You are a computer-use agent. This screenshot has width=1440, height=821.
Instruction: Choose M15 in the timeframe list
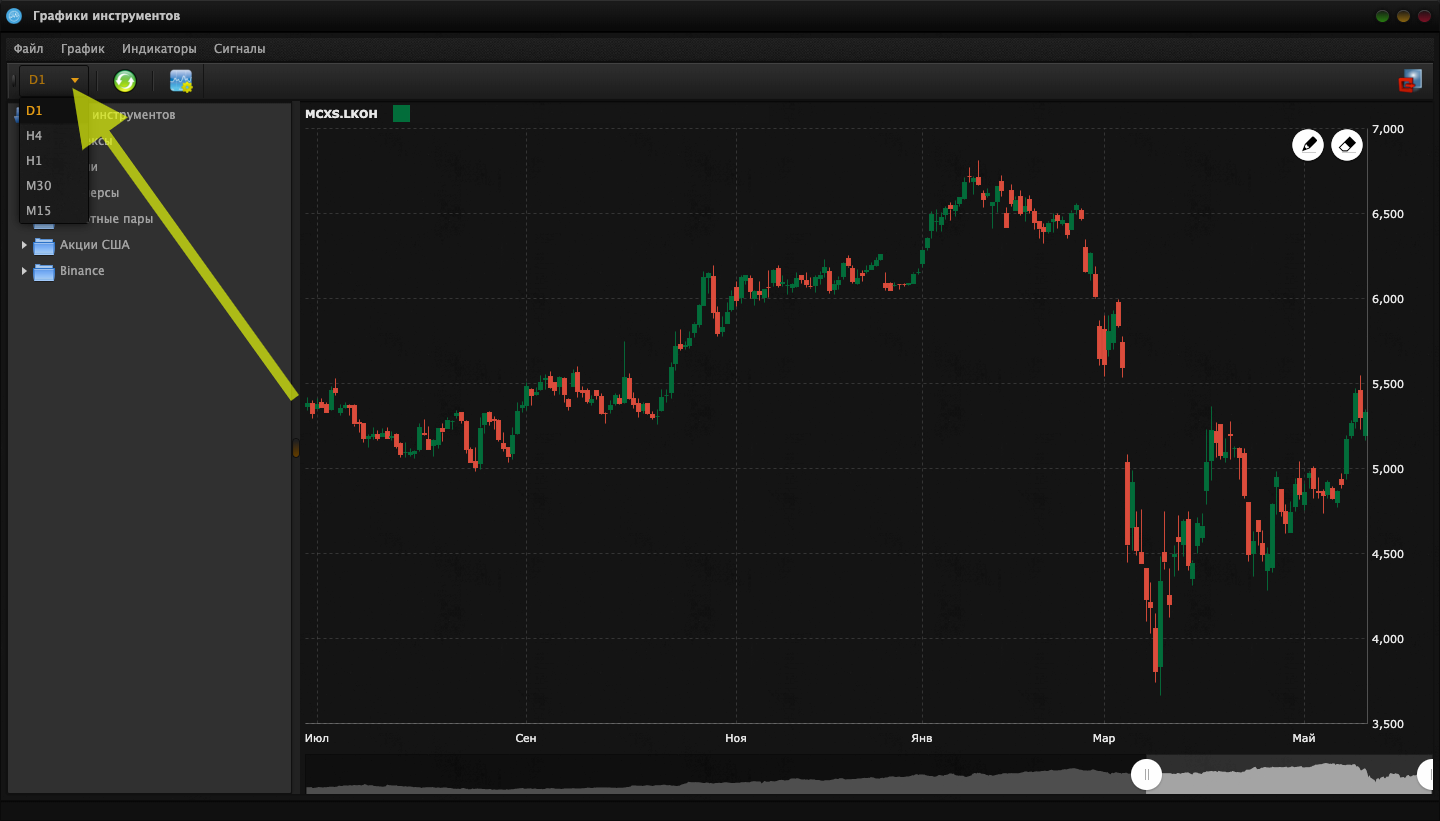[54, 211]
